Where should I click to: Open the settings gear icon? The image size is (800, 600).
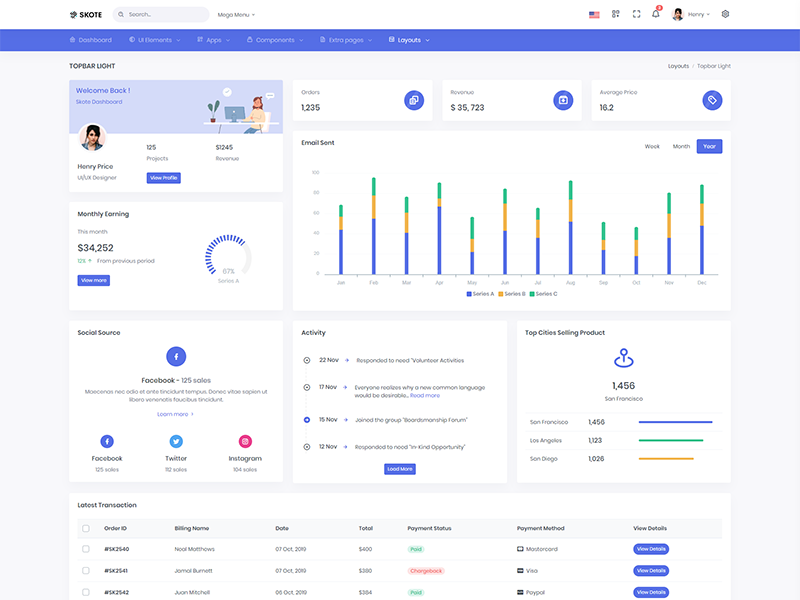[x=725, y=14]
